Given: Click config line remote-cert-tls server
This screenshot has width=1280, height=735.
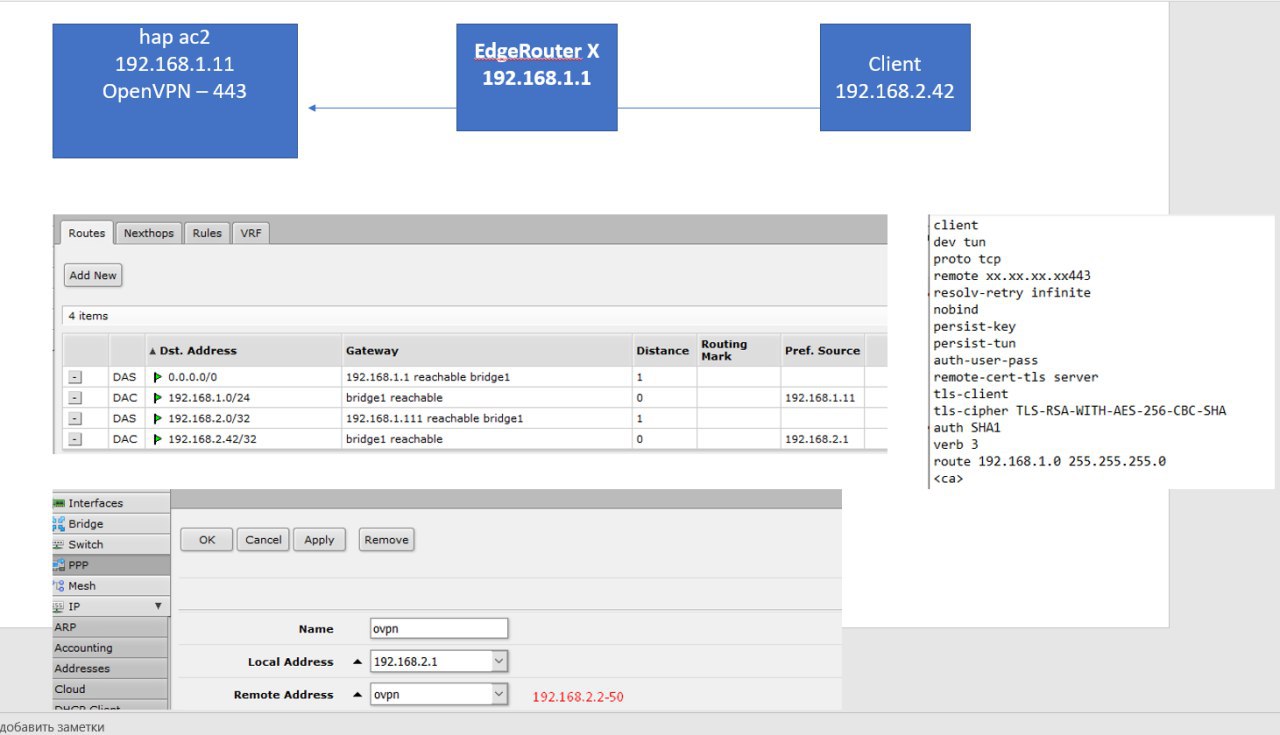Looking at the screenshot, I should click(x=1015, y=377).
